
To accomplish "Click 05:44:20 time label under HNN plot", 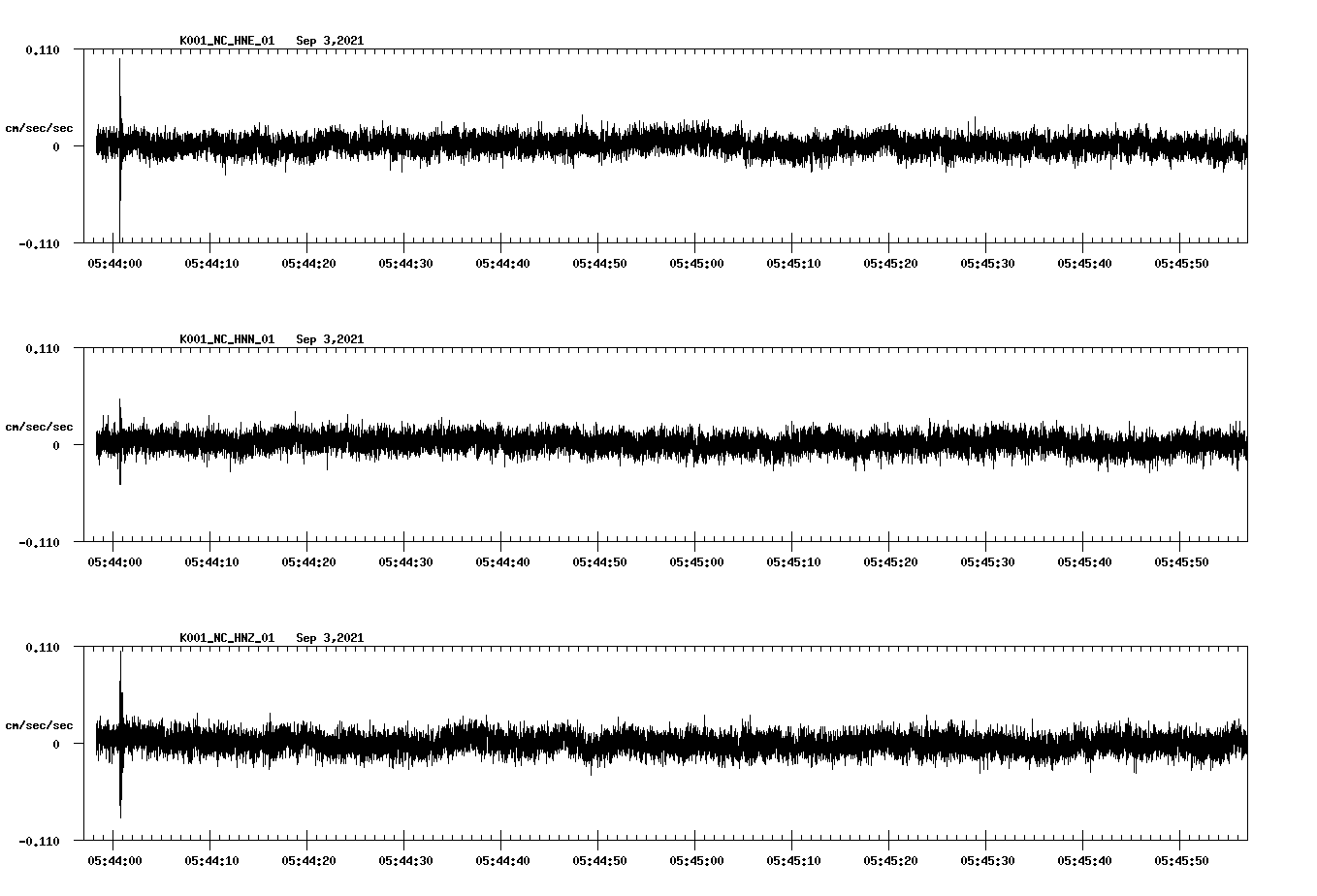I will [x=309, y=561].
